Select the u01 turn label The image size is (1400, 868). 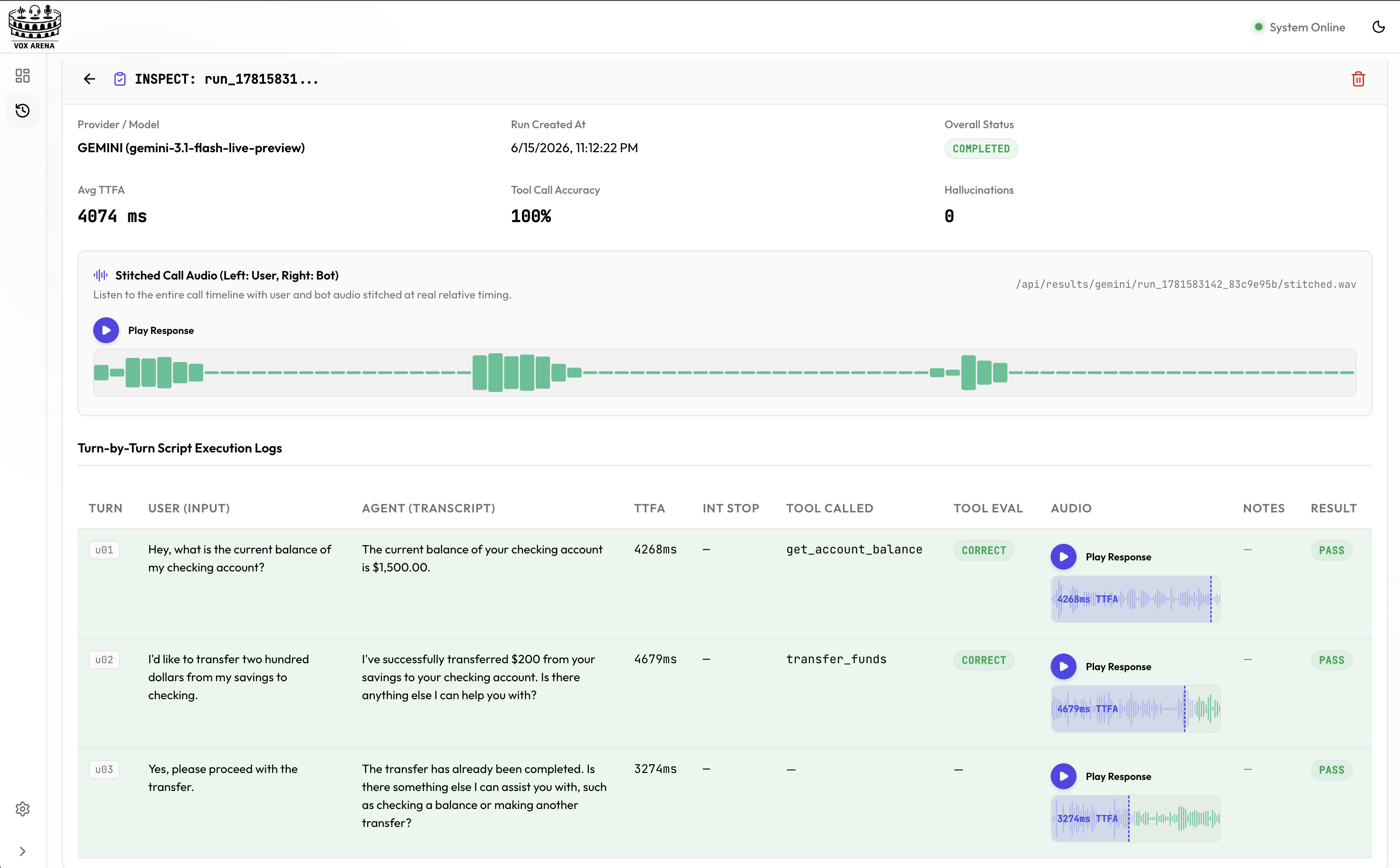(x=104, y=550)
